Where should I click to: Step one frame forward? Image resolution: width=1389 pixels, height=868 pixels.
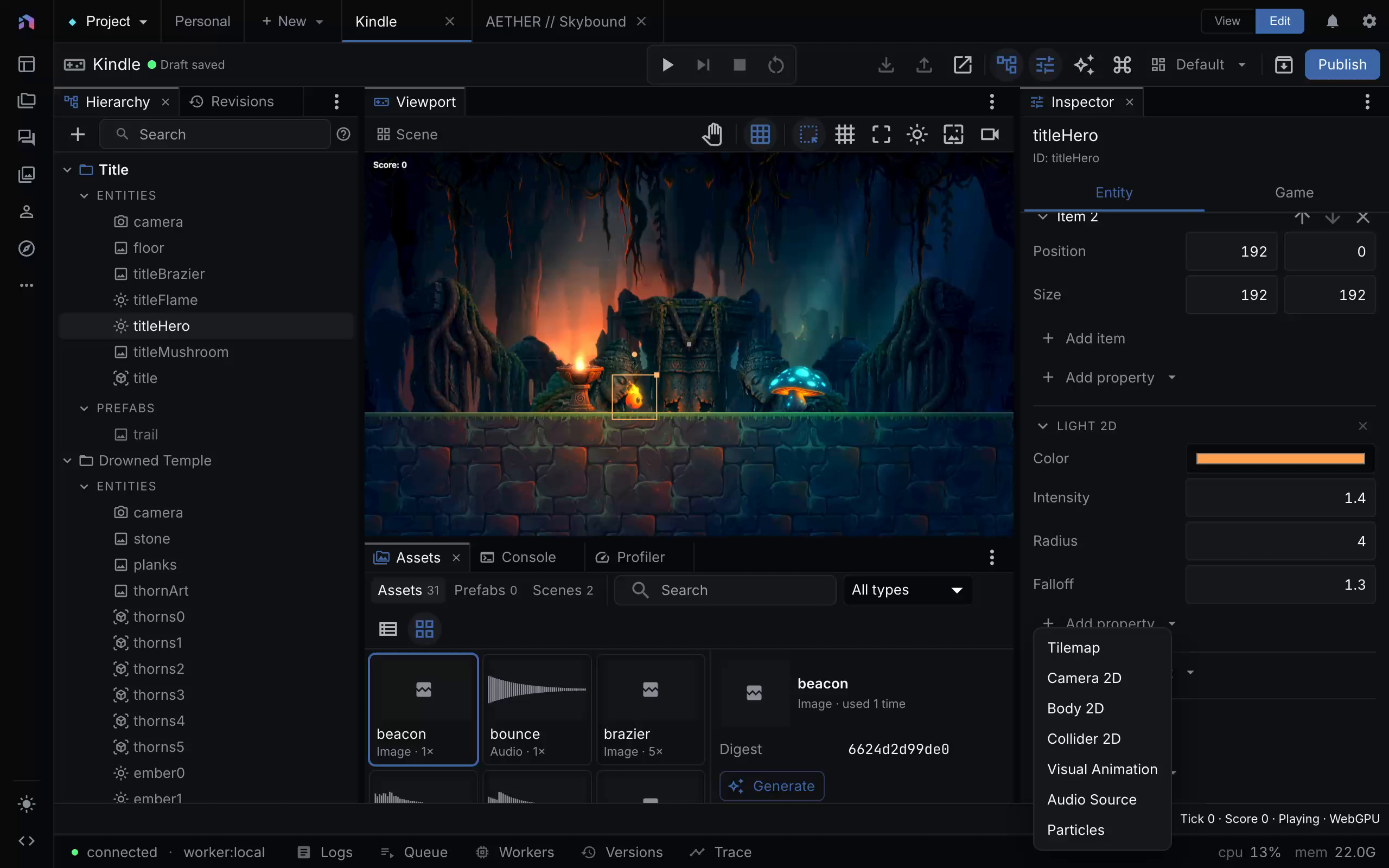pyautogui.click(x=703, y=65)
